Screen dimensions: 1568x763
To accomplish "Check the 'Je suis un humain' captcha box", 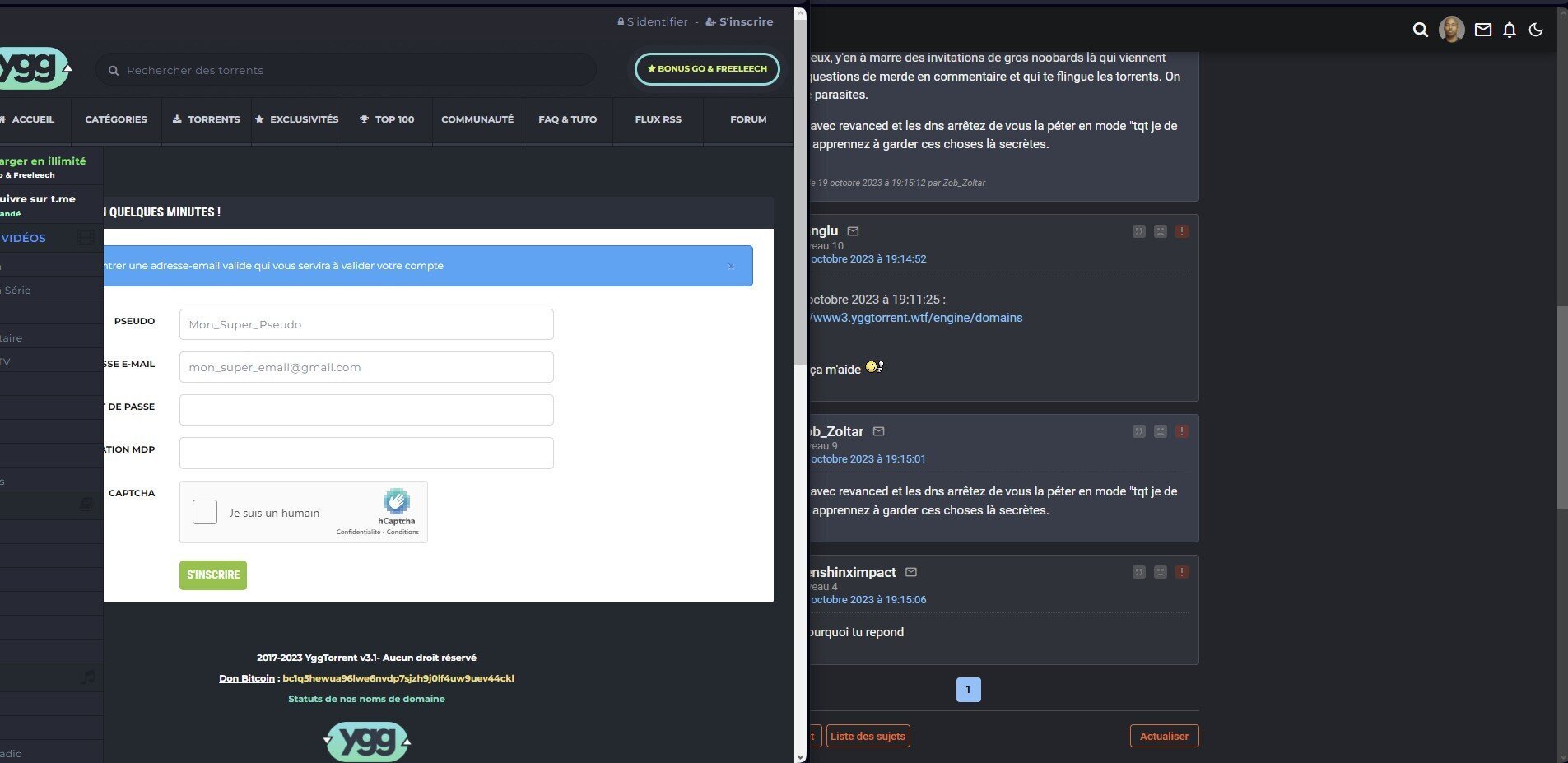I will click(x=205, y=512).
